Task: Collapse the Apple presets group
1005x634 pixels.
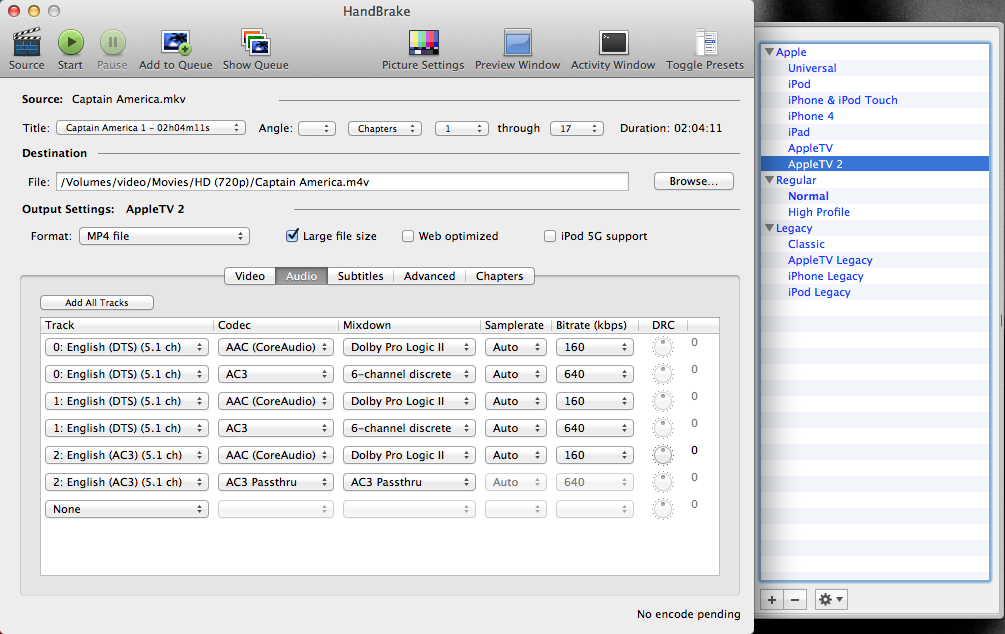Action: (770, 52)
